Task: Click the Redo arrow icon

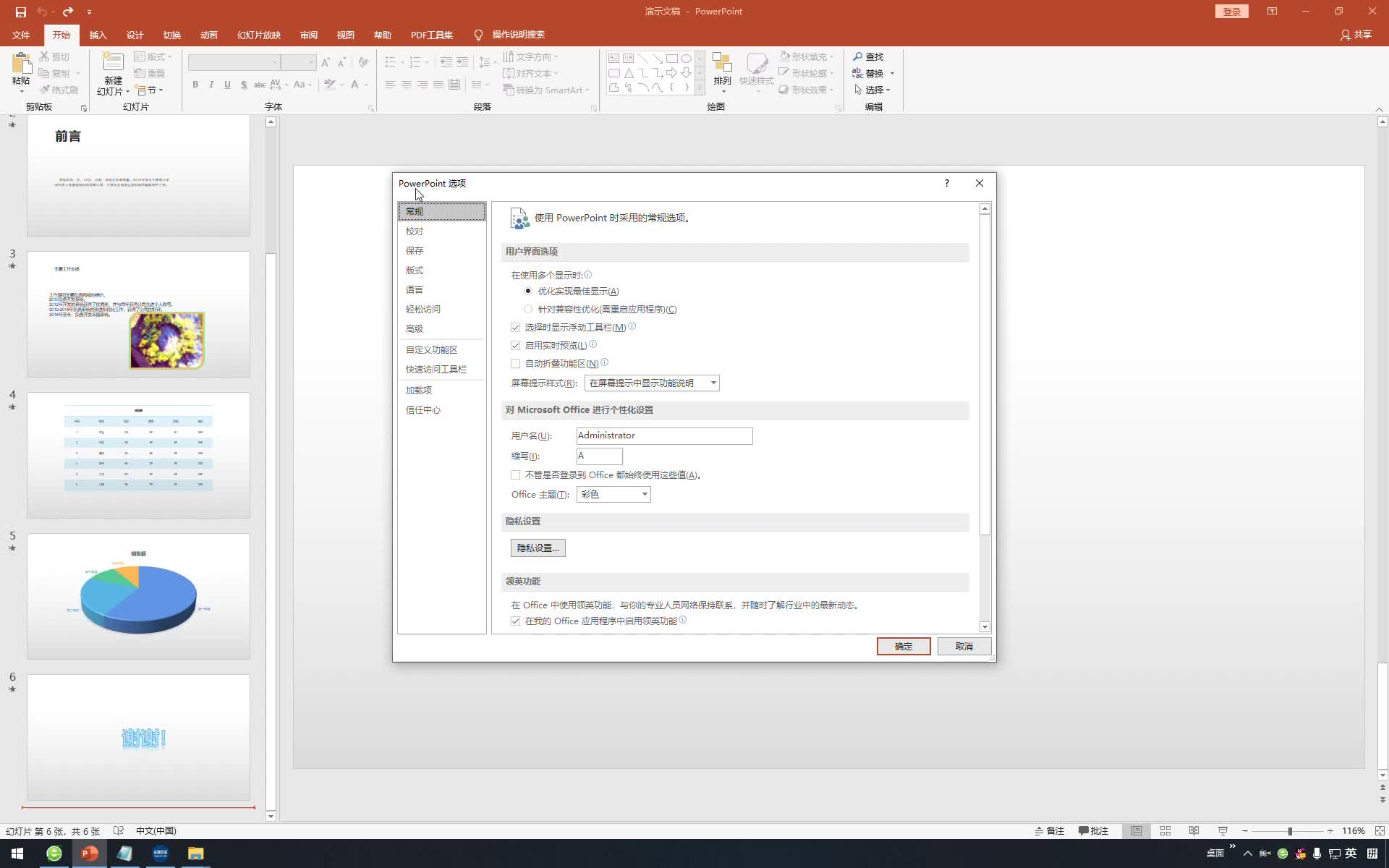Action: pyautogui.click(x=67, y=12)
